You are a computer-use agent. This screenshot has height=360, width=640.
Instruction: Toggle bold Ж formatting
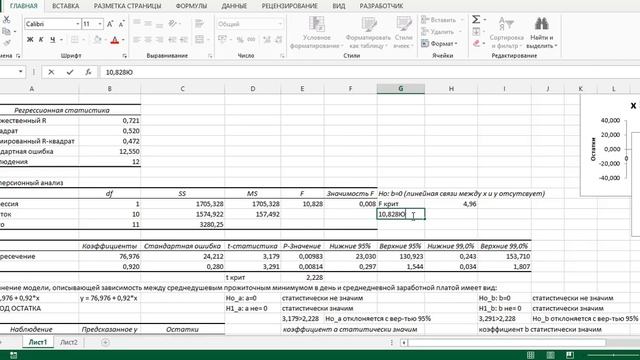pyautogui.click(x=30, y=40)
